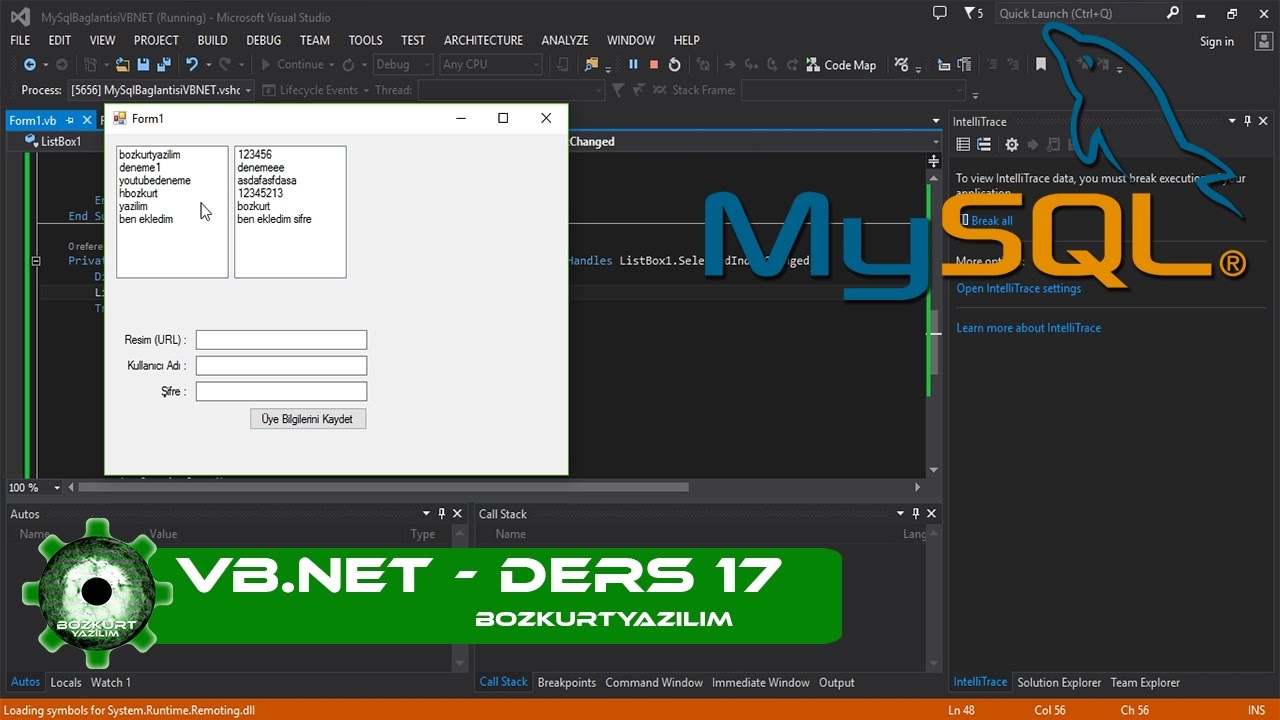Viewport: 1280px width, 720px height.
Task: Switch to the Locals tab
Action: pyautogui.click(x=66, y=682)
